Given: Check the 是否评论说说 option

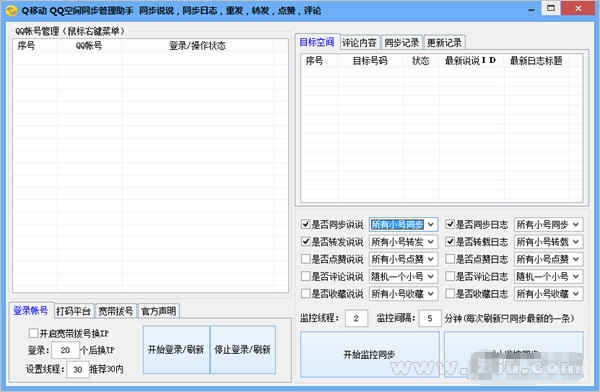Looking at the screenshot, I should coord(305,276).
